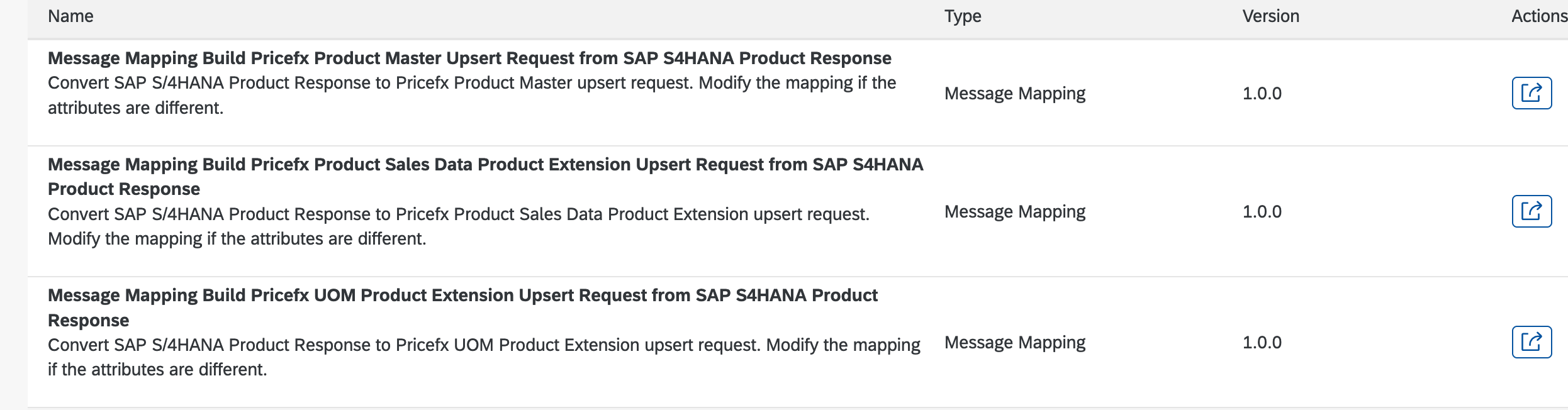Sort by the Name column header

click(x=70, y=16)
